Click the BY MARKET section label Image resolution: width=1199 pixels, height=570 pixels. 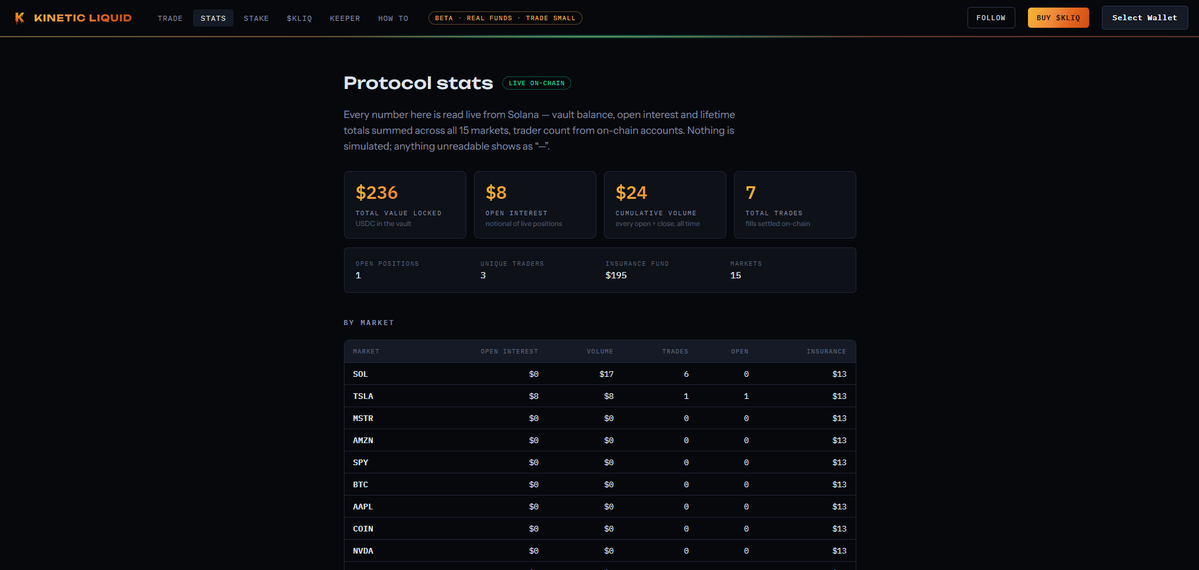coord(369,323)
